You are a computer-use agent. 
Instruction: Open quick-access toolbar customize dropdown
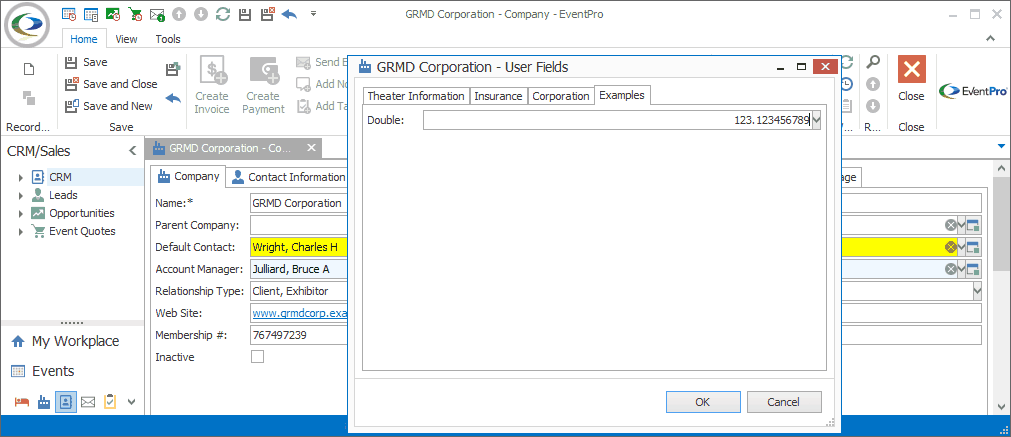(313, 13)
